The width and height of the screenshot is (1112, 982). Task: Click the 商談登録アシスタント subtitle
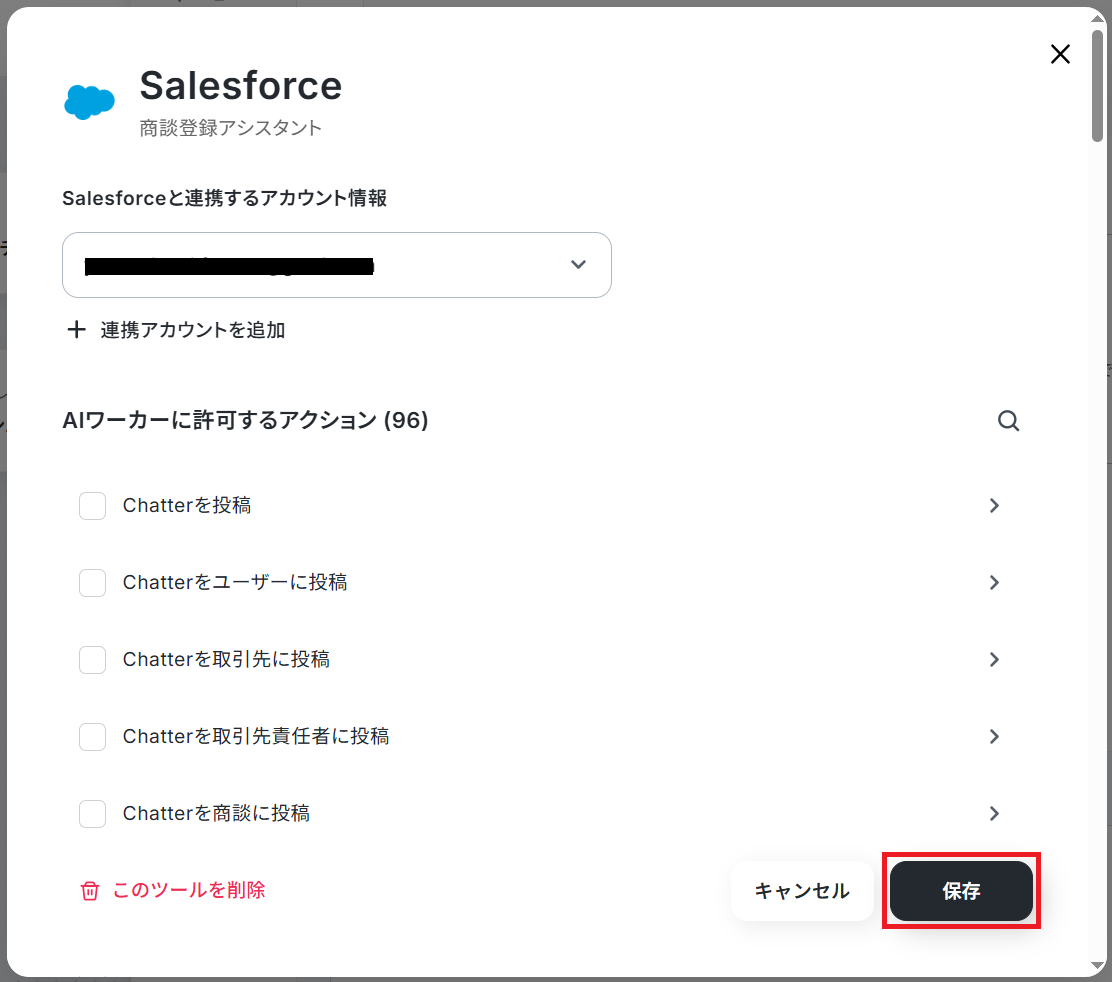230,128
